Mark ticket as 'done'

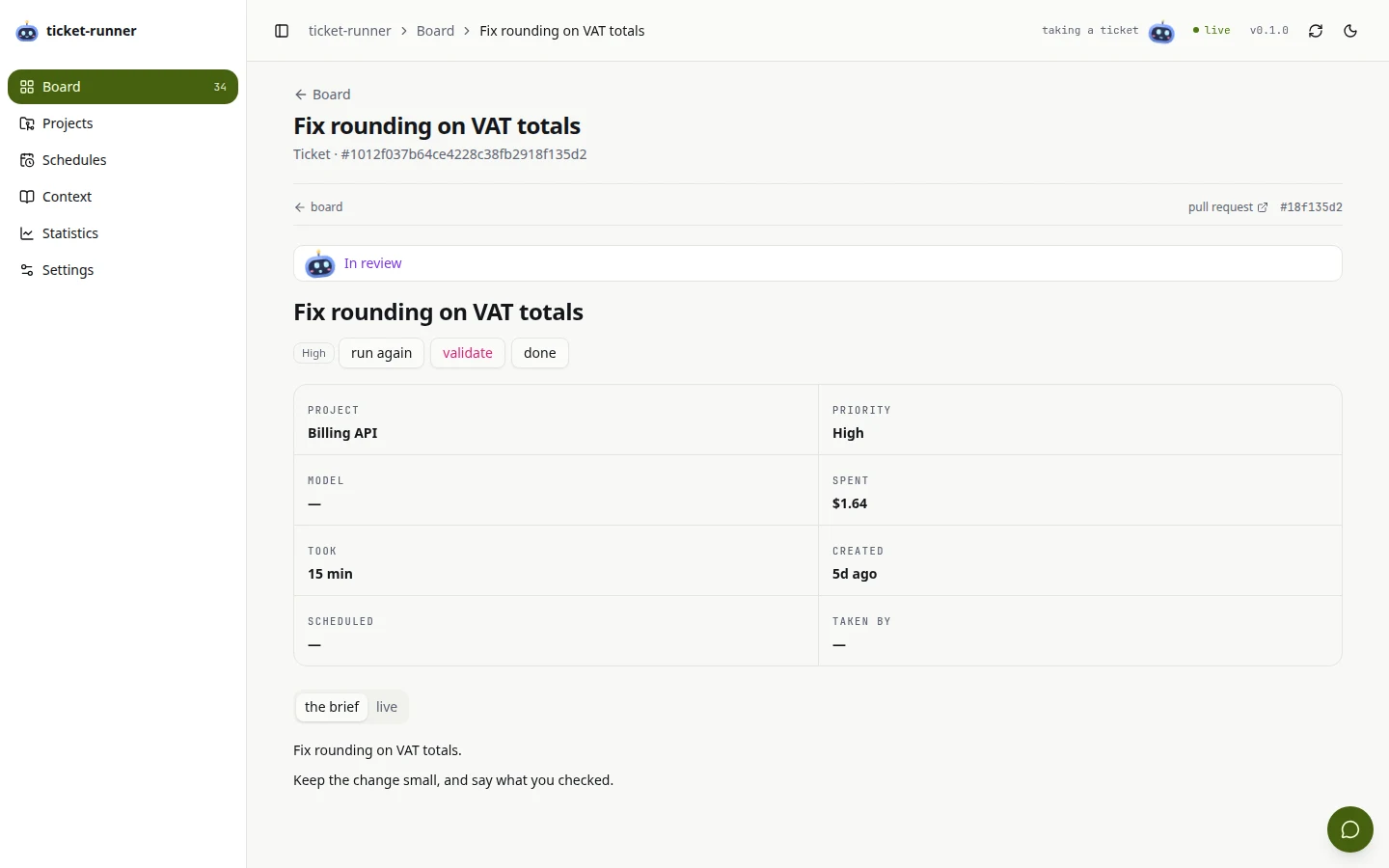pos(540,353)
